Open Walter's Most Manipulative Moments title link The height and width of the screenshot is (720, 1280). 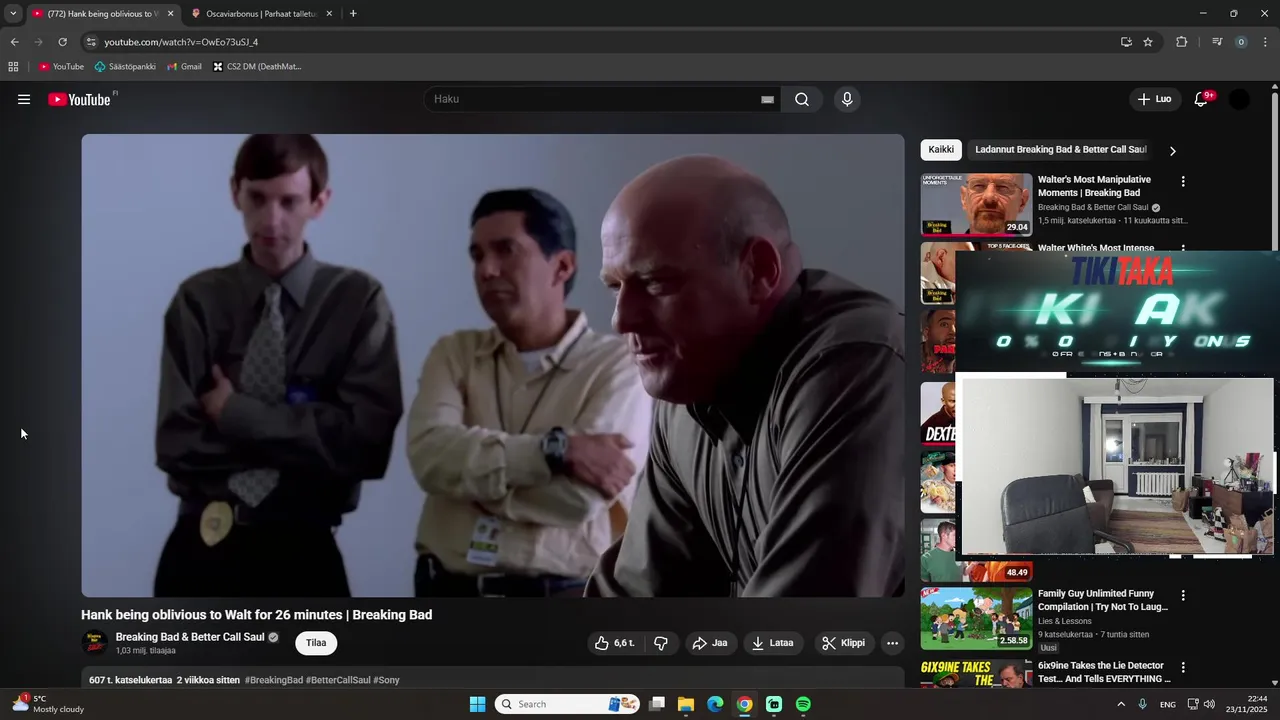[1094, 186]
